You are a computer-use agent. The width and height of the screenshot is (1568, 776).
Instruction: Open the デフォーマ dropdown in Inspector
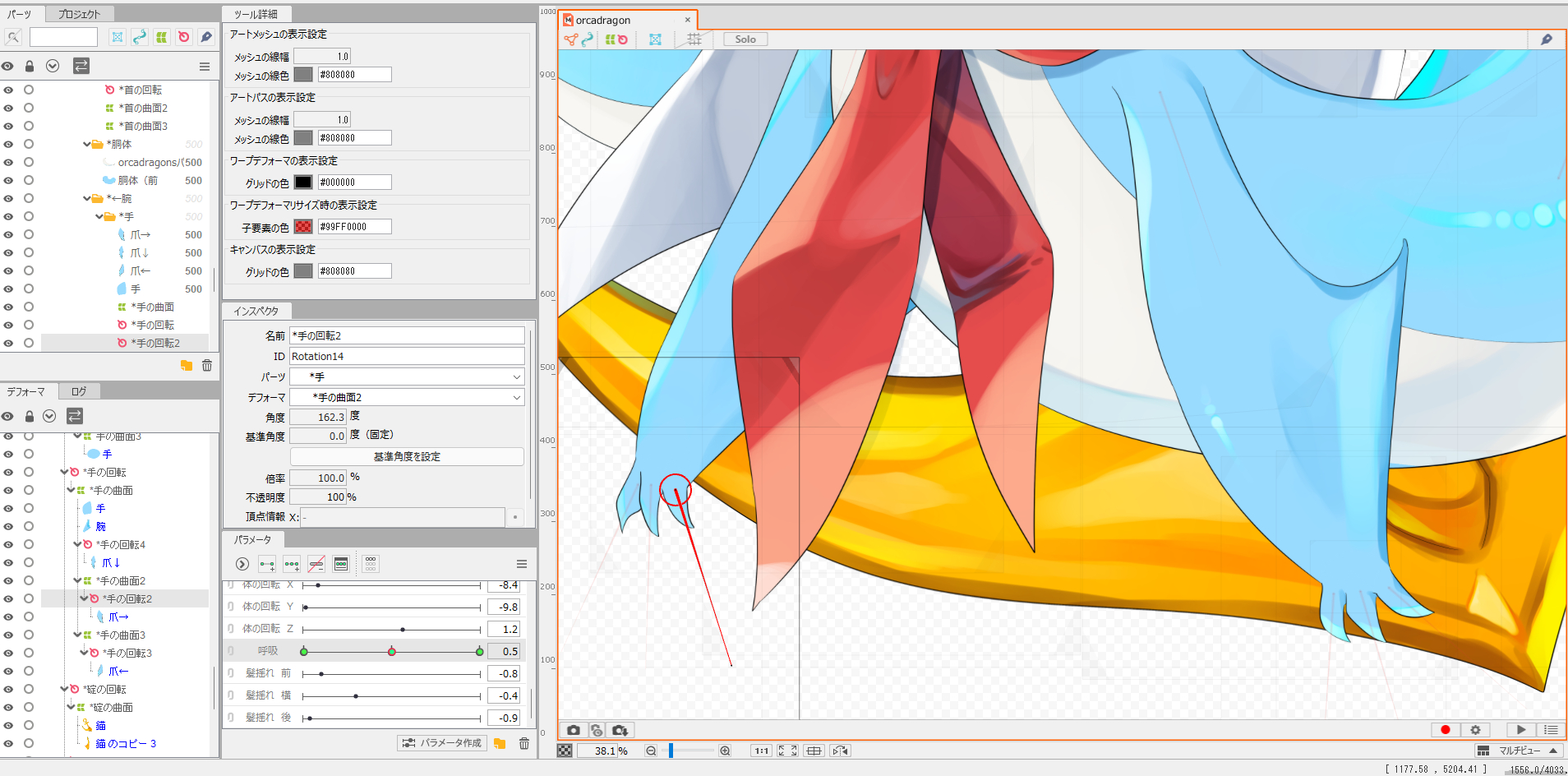(407, 397)
